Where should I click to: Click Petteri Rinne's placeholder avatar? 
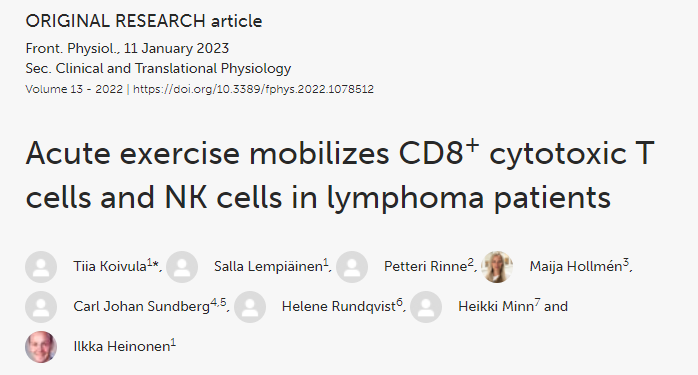click(x=352, y=267)
